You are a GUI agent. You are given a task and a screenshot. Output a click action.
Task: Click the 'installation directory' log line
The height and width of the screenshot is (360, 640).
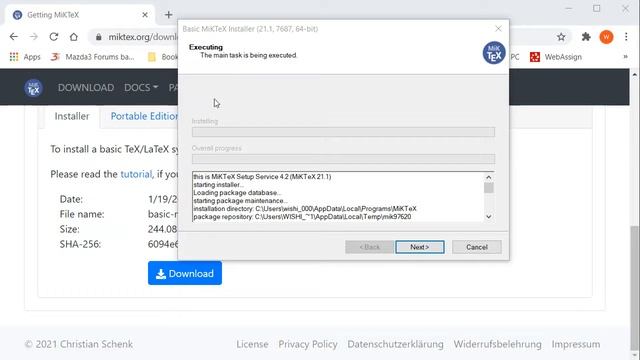304,209
